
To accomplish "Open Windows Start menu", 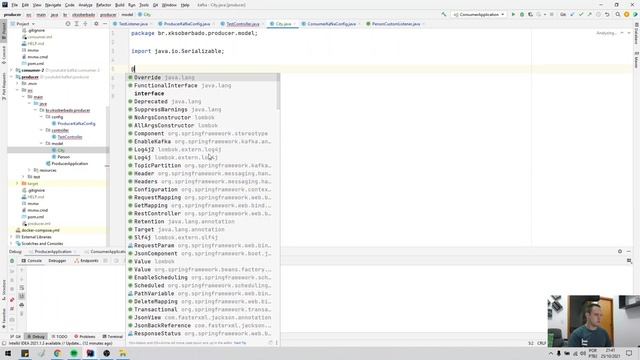I will (x=8, y=353).
